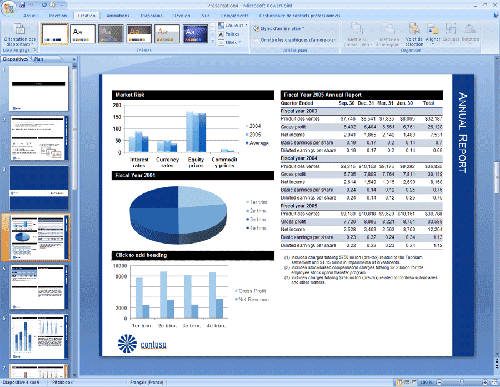Apply the dark blue starry theme thumbnail
This screenshot has width=500, height=387.
click(x=195, y=34)
